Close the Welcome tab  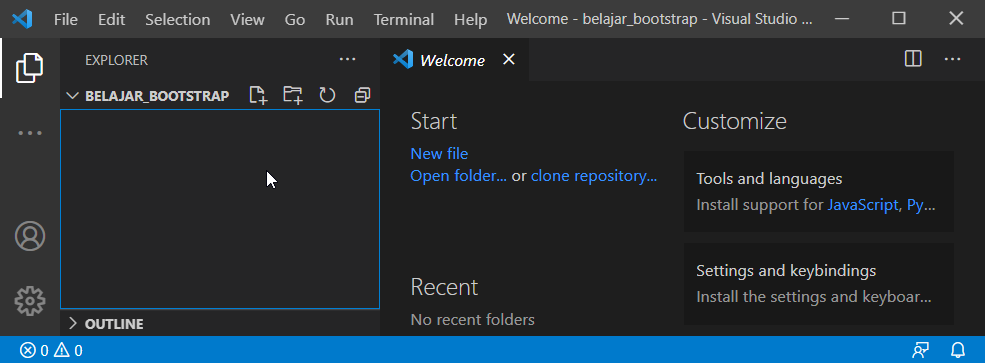[x=509, y=59]
